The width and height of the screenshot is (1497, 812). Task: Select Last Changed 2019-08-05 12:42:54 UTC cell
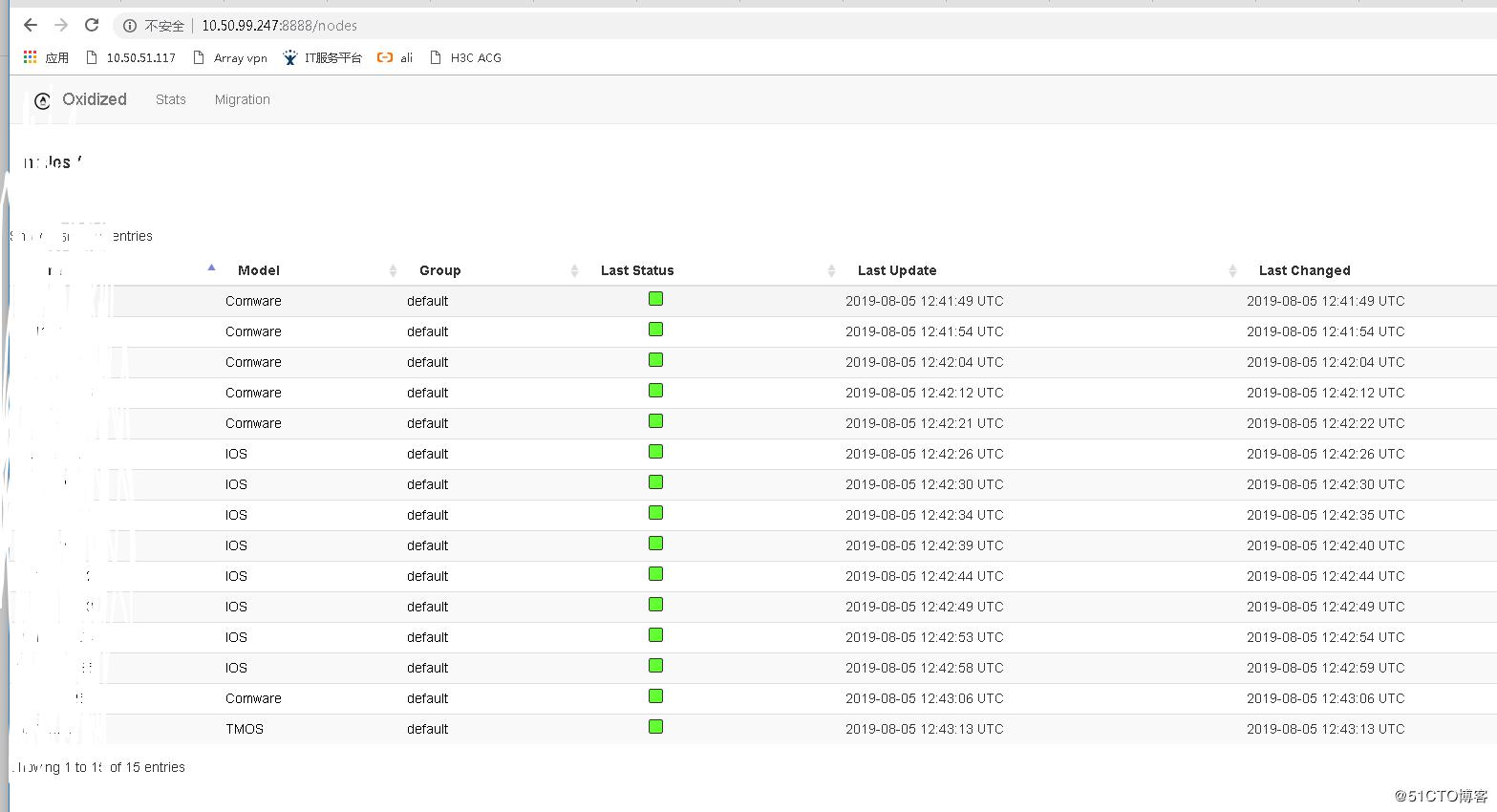tap(1326, 637)
